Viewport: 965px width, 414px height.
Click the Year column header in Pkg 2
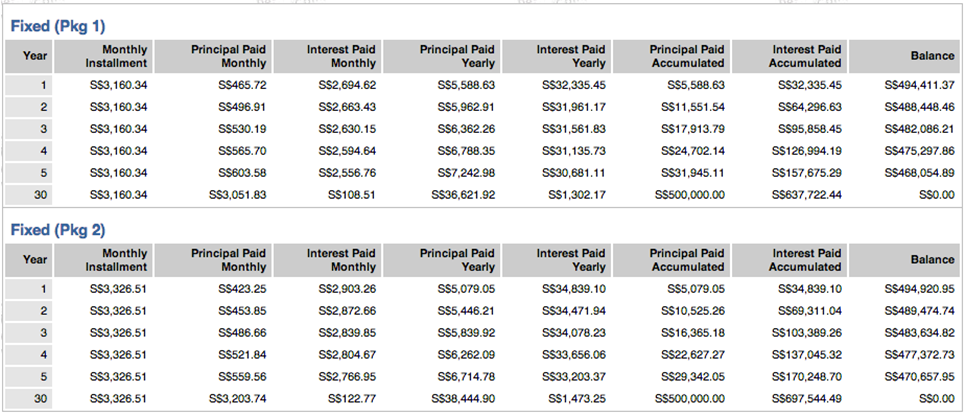29,260
